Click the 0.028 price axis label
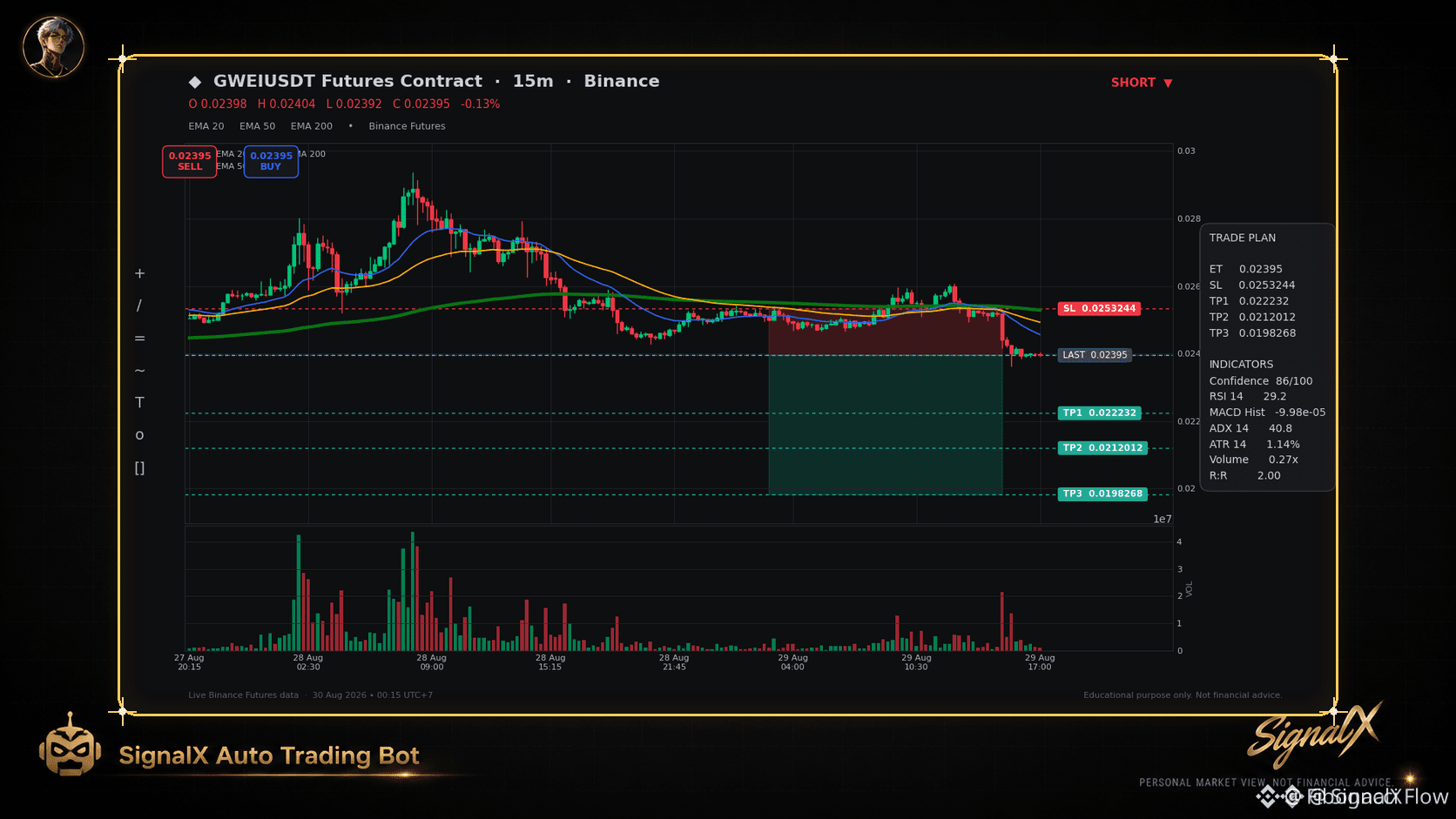Image resolution: width=1456 pixels, height=819 pixels. [1189, 219]
